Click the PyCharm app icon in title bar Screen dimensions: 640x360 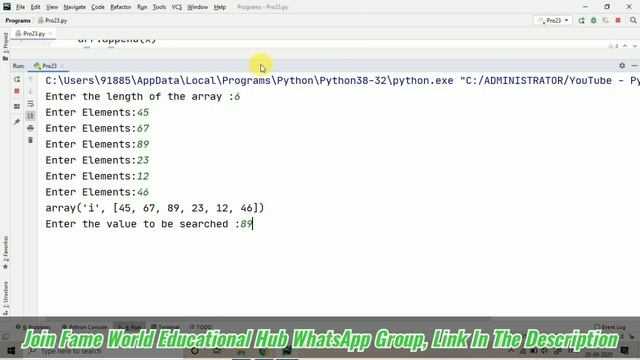(x=7, y=7)
